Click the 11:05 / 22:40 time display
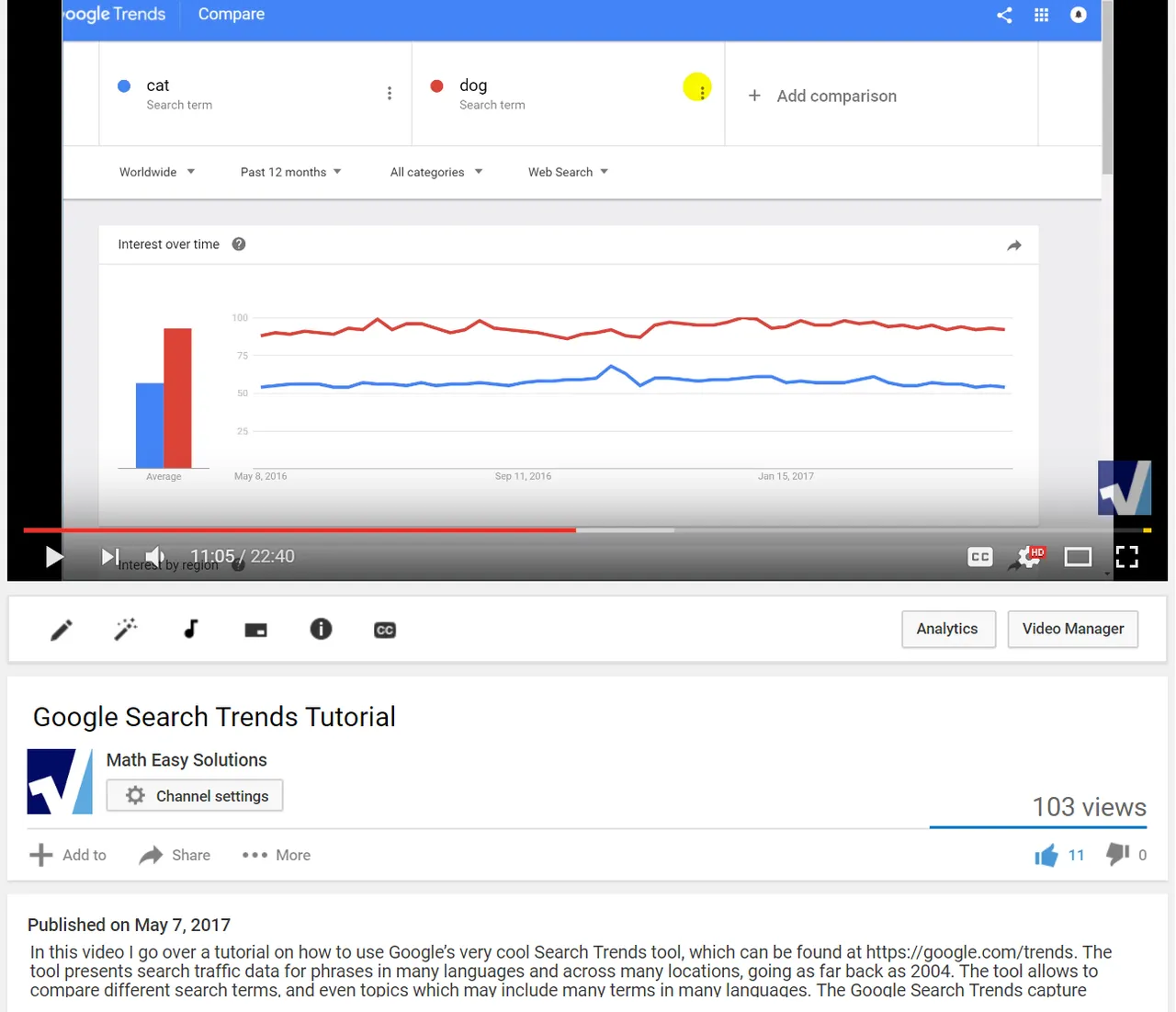The width and height of the screenshot is (1176, 1012). (243, 556)
